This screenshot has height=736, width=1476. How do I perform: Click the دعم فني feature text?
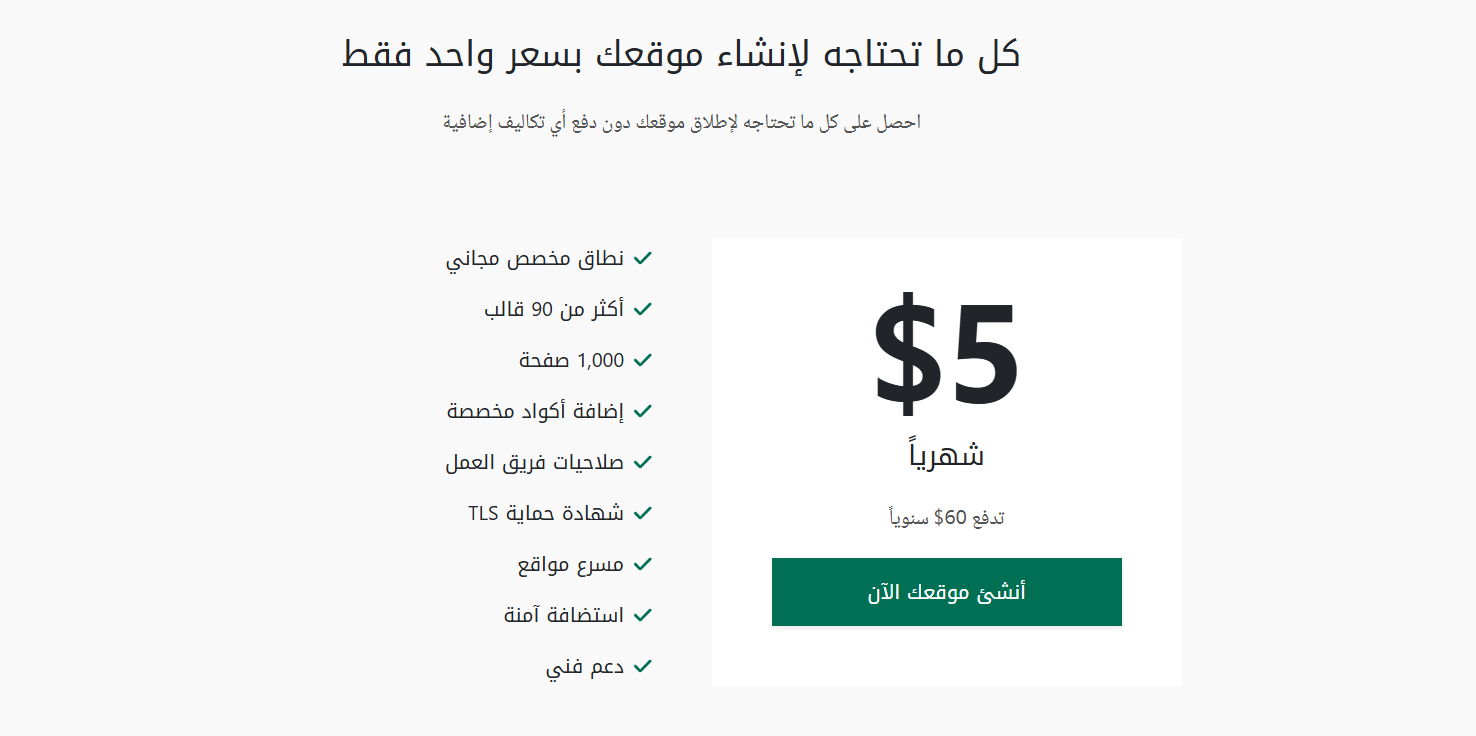585,666
